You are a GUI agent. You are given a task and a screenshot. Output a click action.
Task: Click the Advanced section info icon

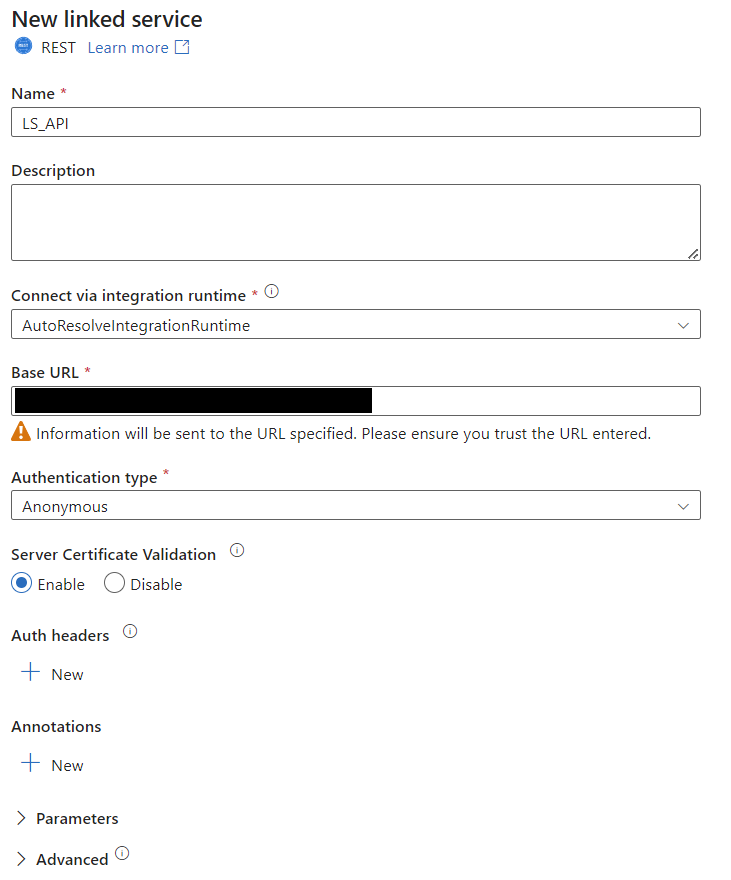coord(122,854)
